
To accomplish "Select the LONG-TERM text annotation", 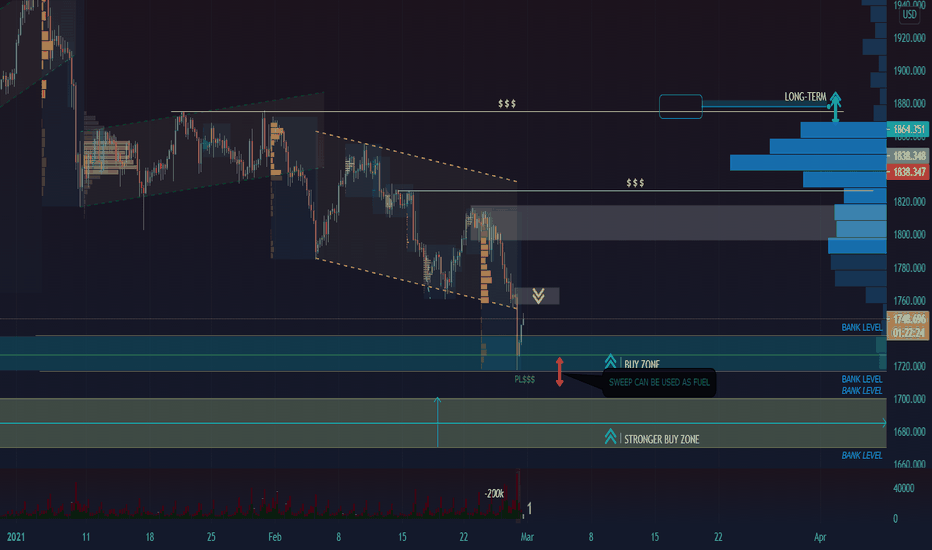I will tap(805, 97).
